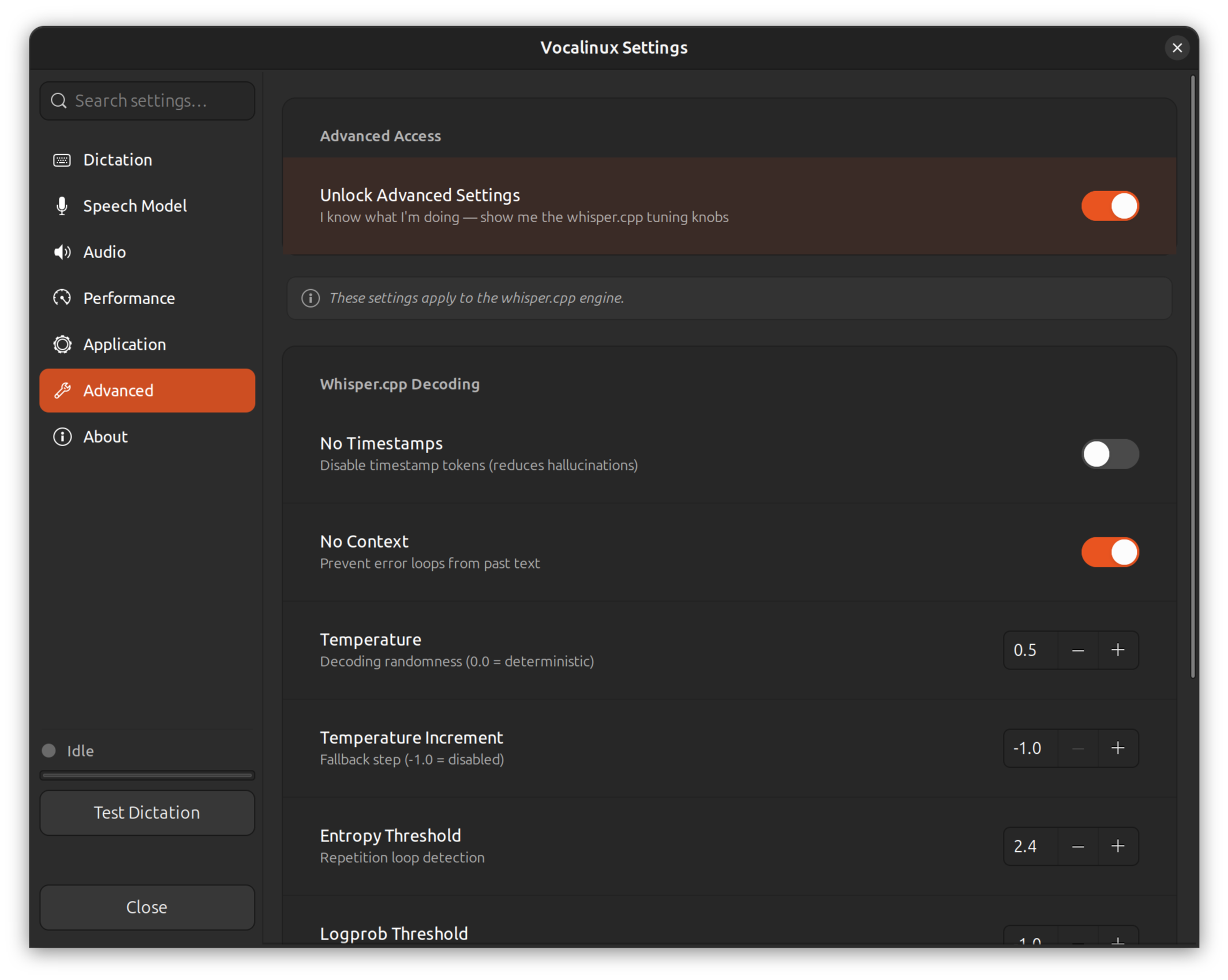
Task: Click "Fallback step (-1.0 = disabled)" text
Action: pyautogui.click(x=412, y=760)
